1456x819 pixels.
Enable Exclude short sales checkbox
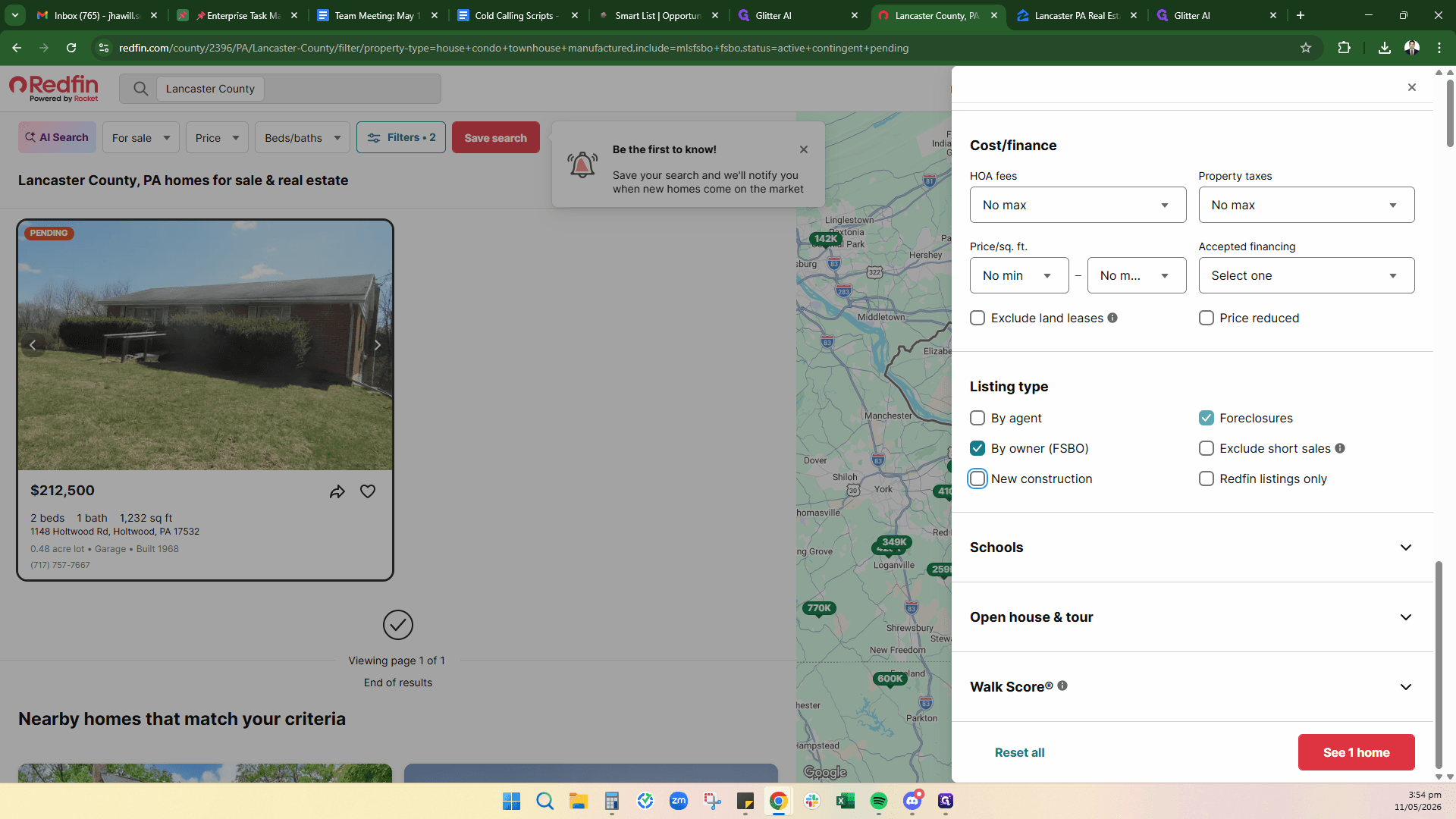(x=1207, y=448)
